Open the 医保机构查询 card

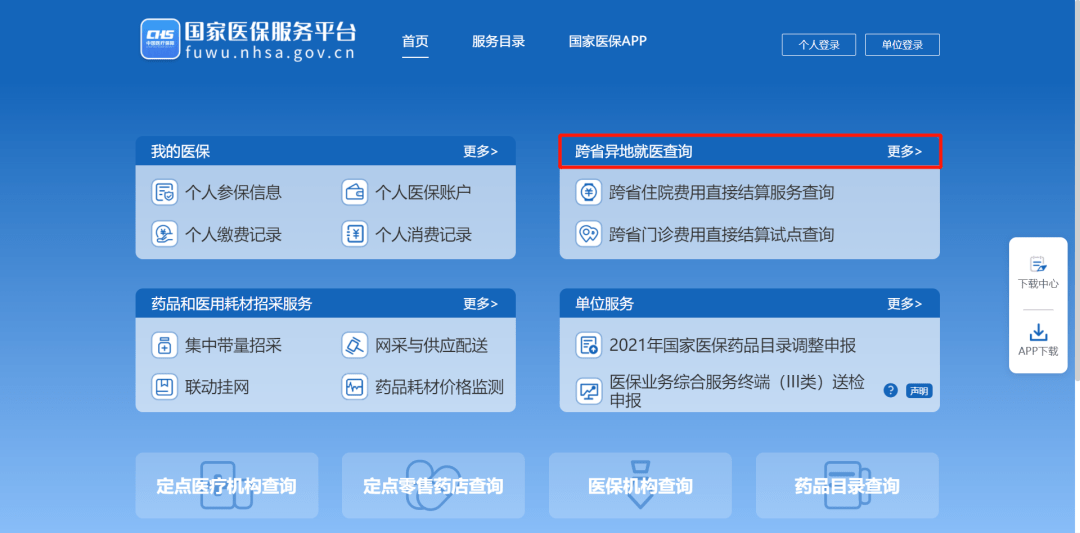pos(640,485)
